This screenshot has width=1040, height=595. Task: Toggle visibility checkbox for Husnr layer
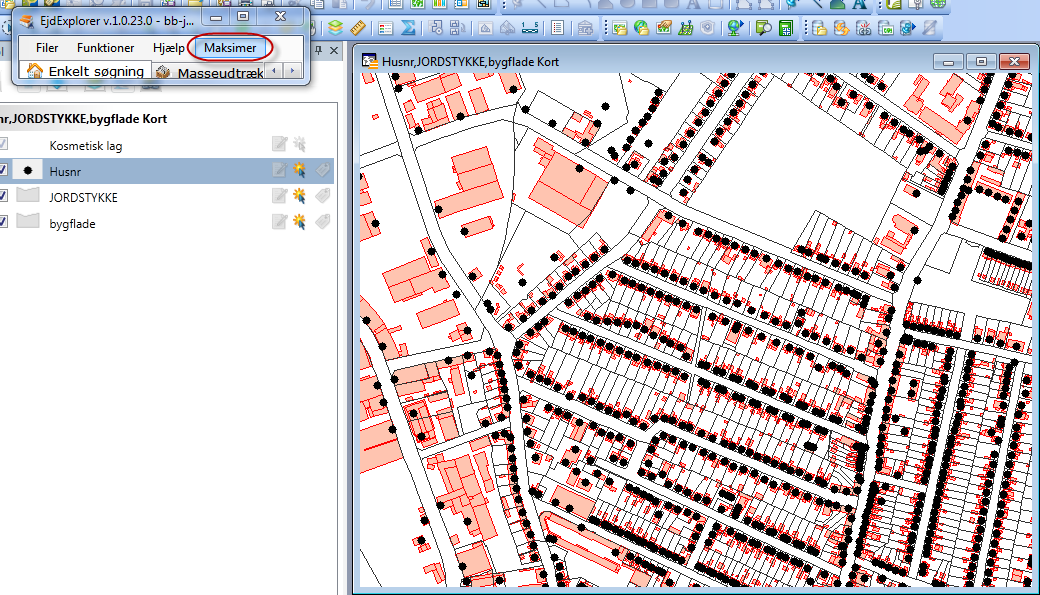coord(4,171)
